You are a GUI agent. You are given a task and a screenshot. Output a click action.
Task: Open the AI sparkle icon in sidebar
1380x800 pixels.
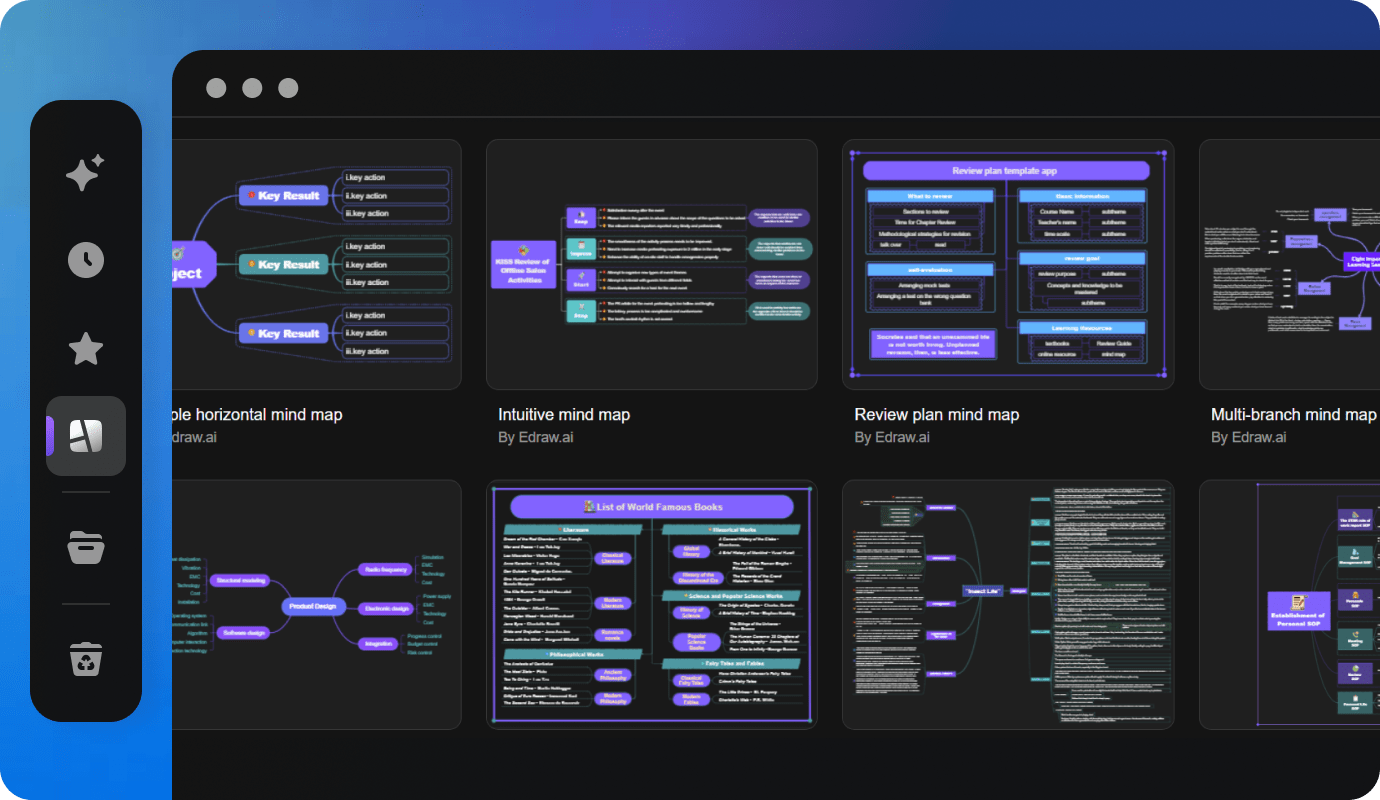pos(85,174)
